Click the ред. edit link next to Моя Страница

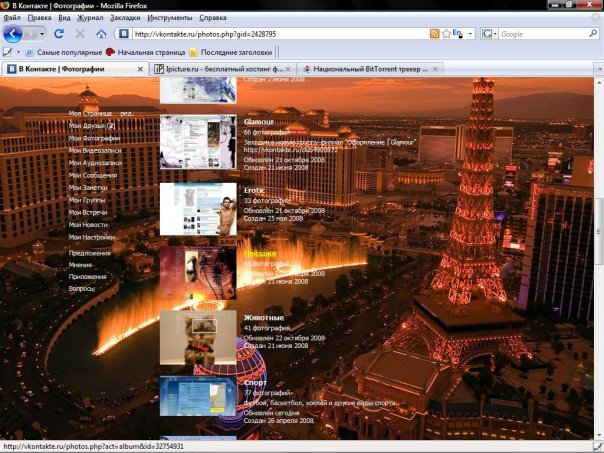[x=126, y=114]
